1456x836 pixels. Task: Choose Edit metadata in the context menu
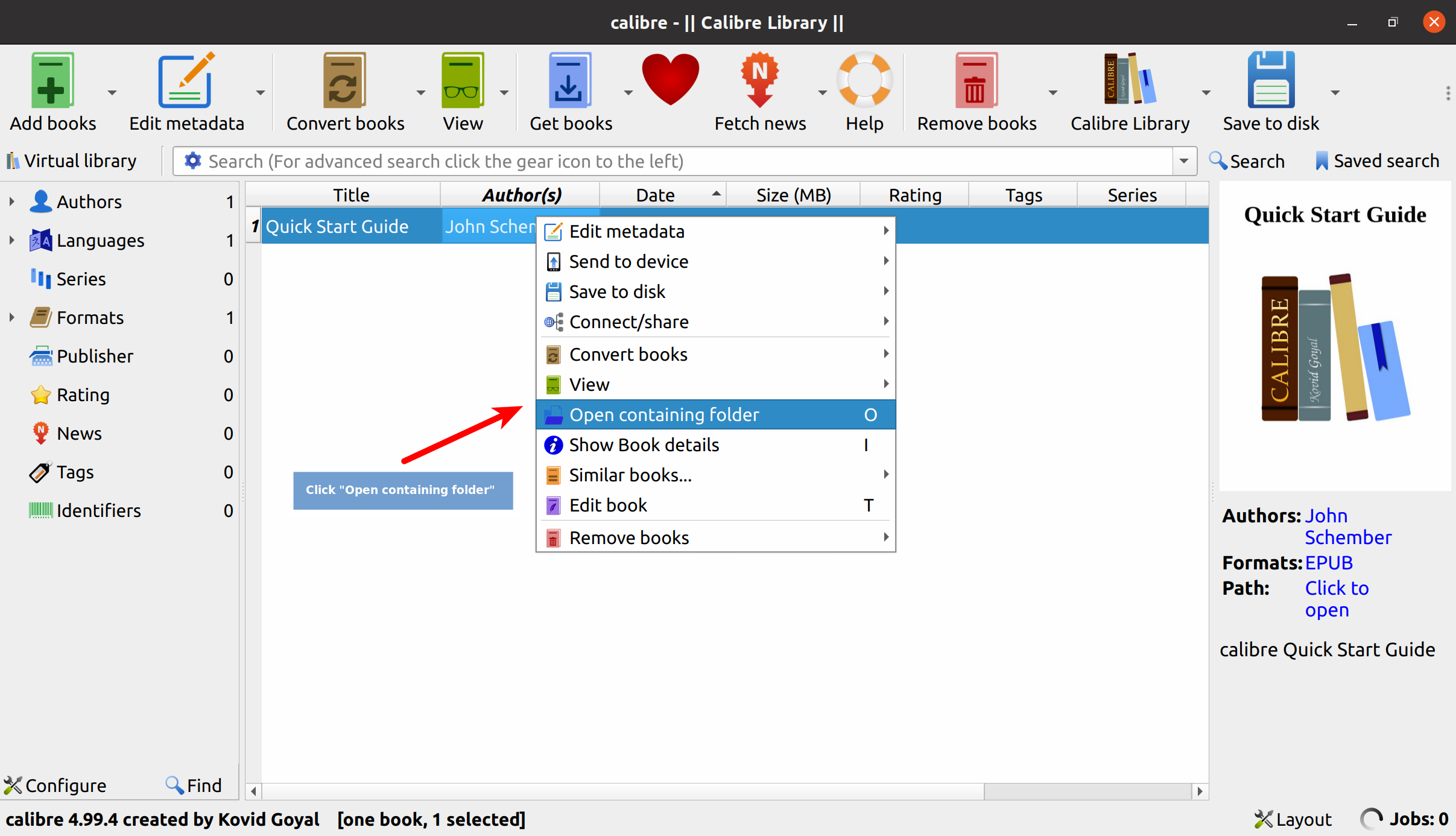pos(715,232)
